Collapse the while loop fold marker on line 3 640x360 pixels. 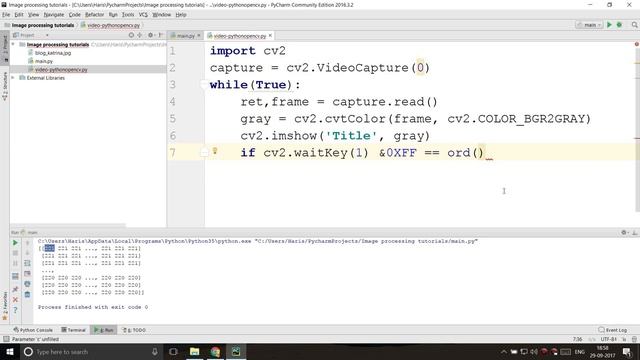[203, 84]
